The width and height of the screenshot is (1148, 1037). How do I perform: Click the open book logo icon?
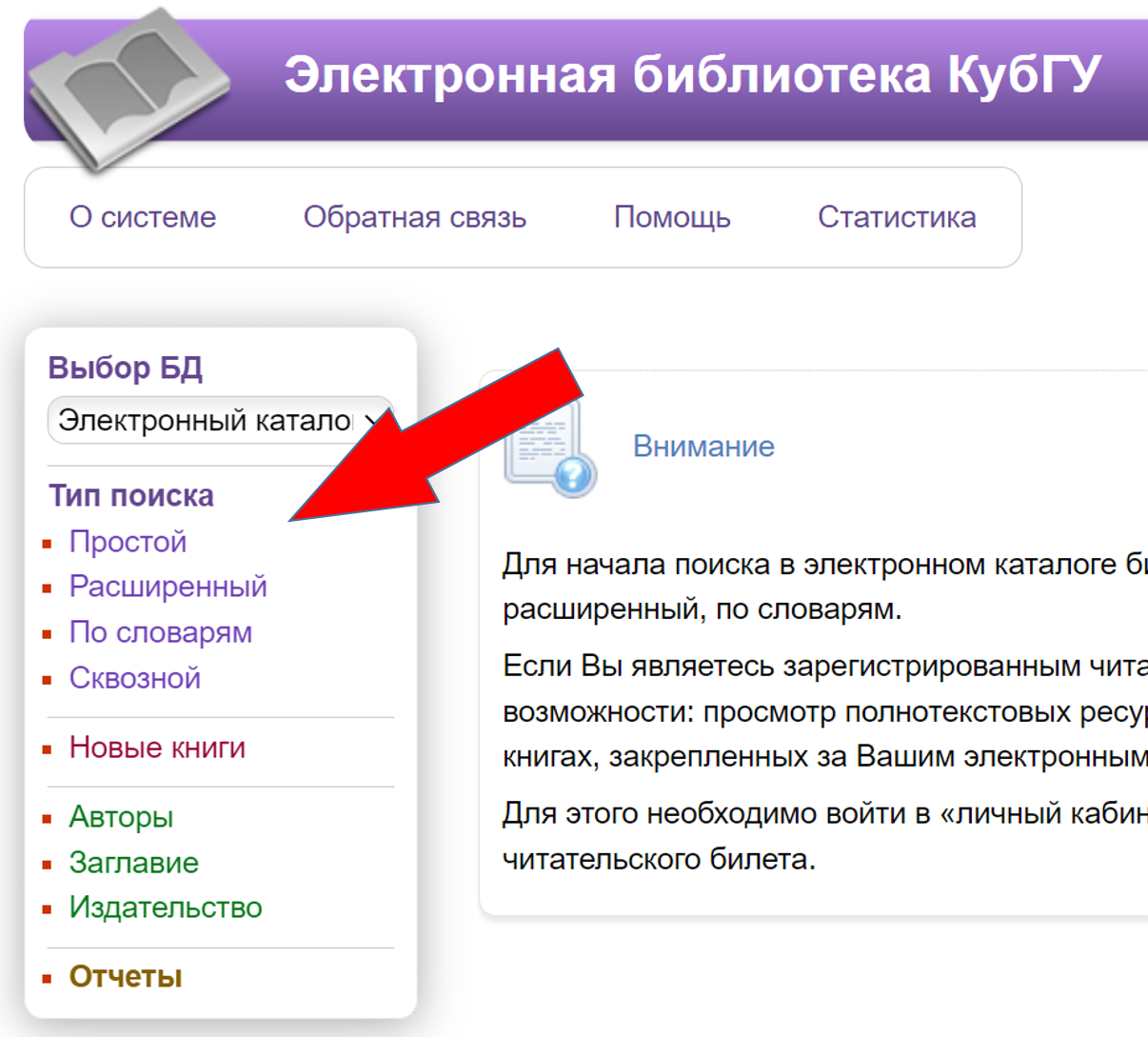pos(129,89)
